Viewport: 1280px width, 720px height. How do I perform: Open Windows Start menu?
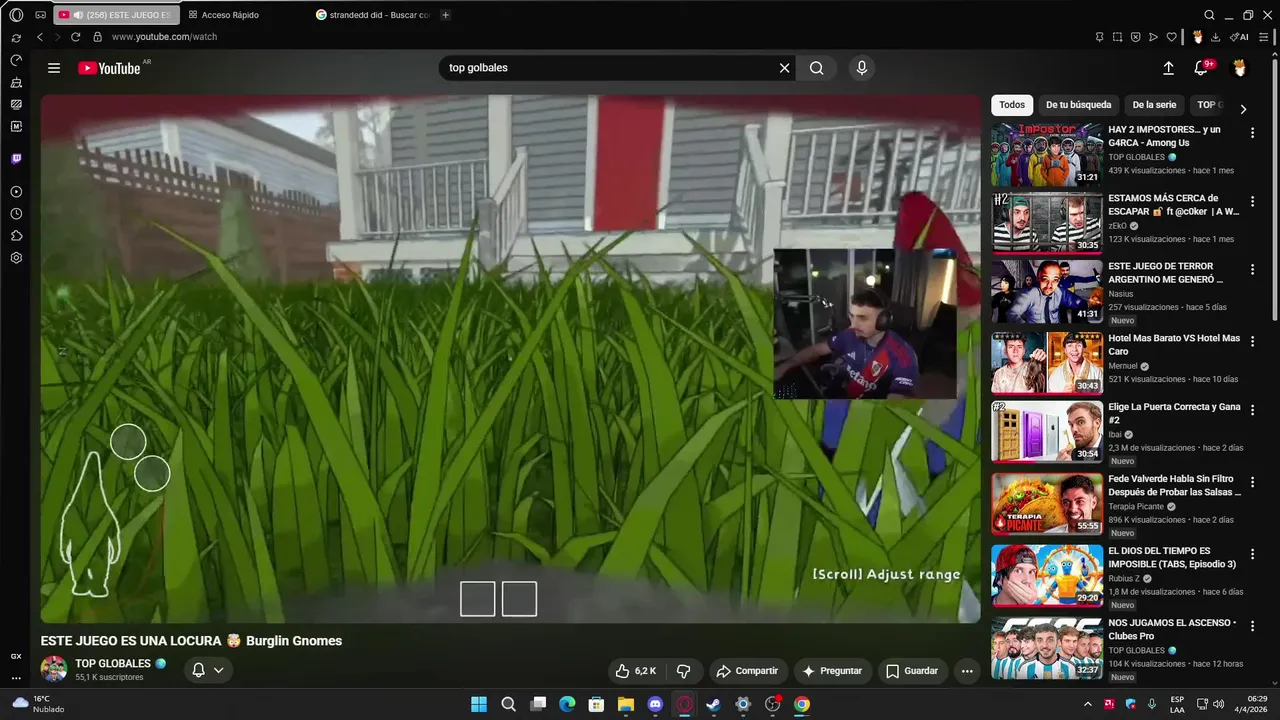click(479, 704)
